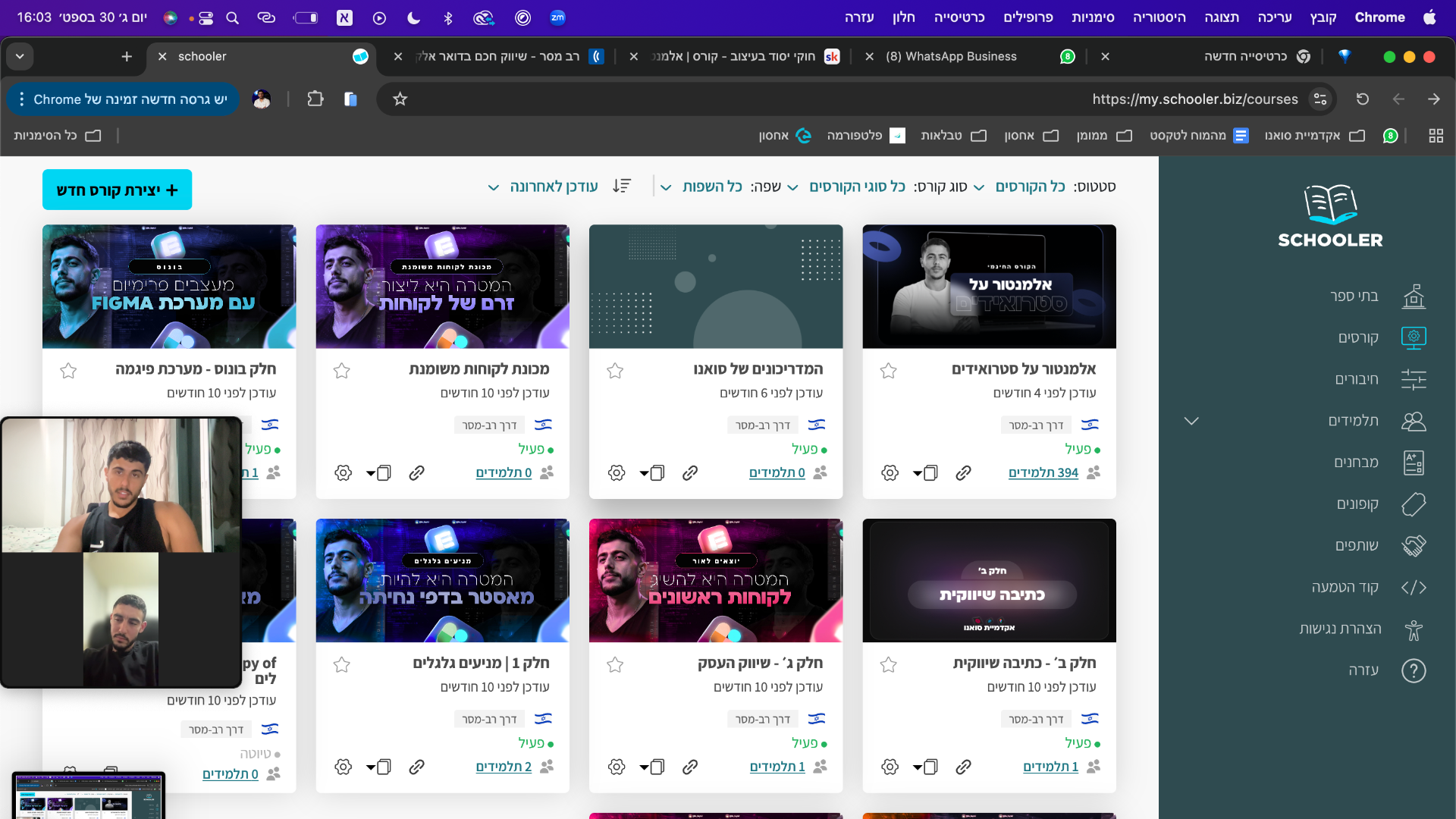The width and height of the screenshot is (1456, 819).
Task: Open the היסטוריה menu in menu bar
Action: (x=1159, y=17)
